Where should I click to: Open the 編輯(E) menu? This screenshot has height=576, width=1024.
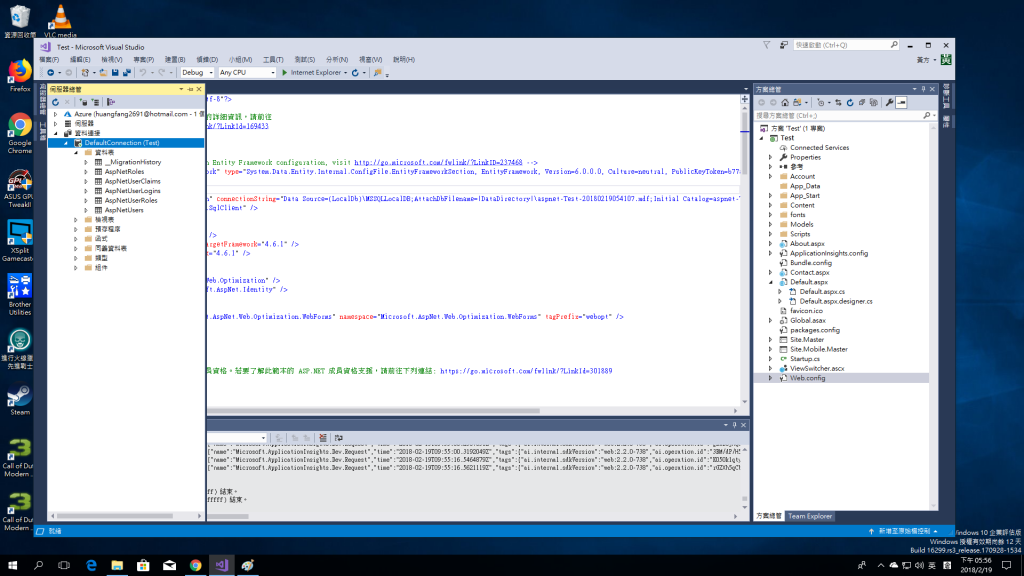coord(80,59)
